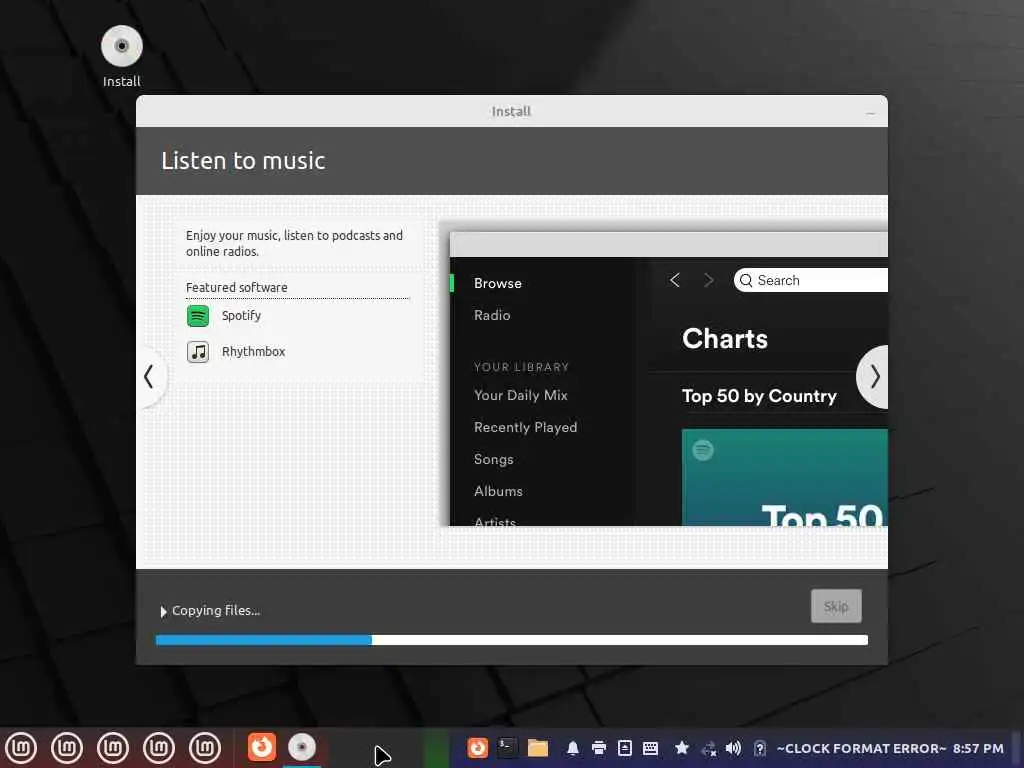Click the Featured software heading

[236, 287]
